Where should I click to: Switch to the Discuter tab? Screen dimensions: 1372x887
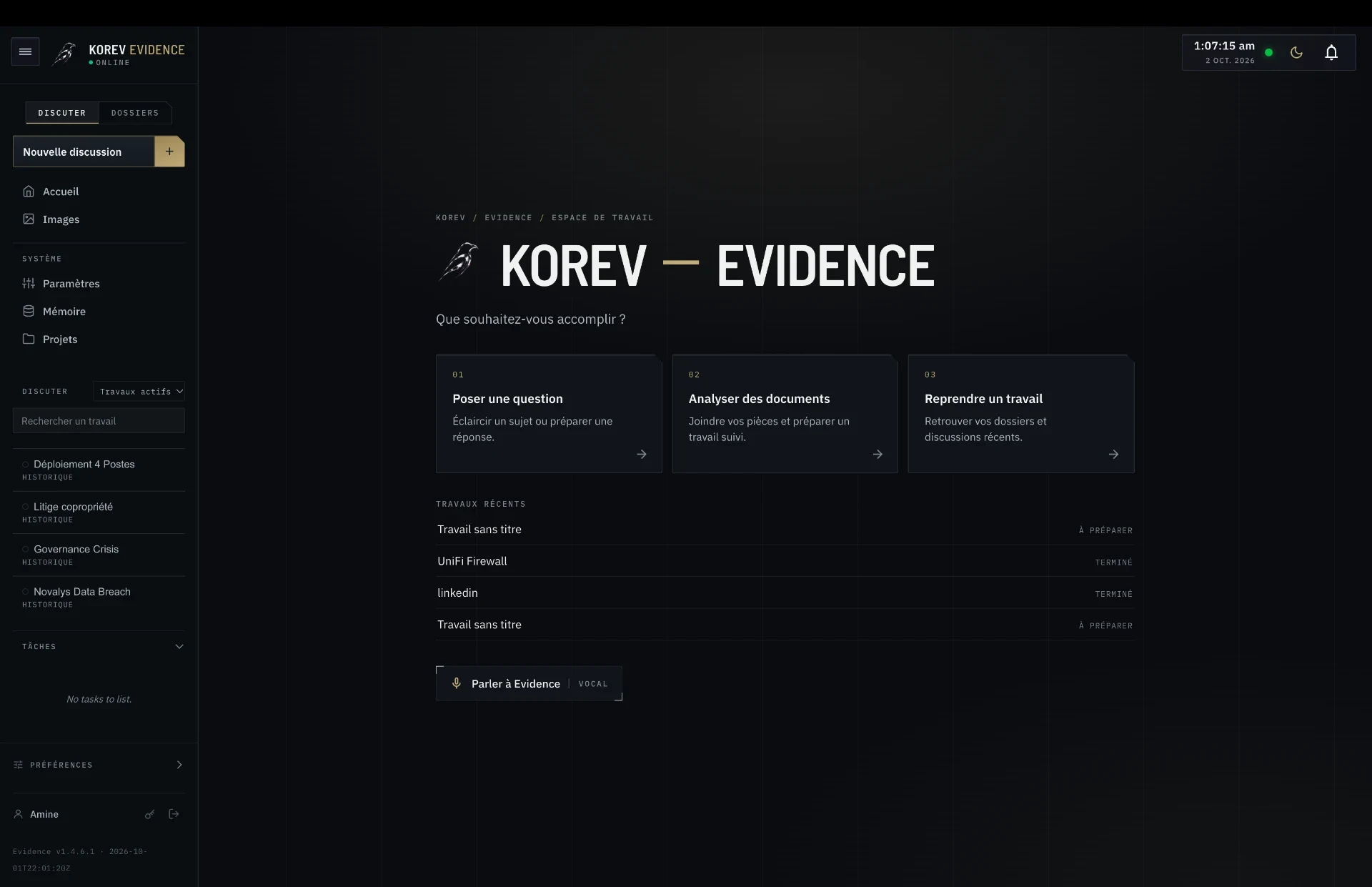tap(62, 113)
